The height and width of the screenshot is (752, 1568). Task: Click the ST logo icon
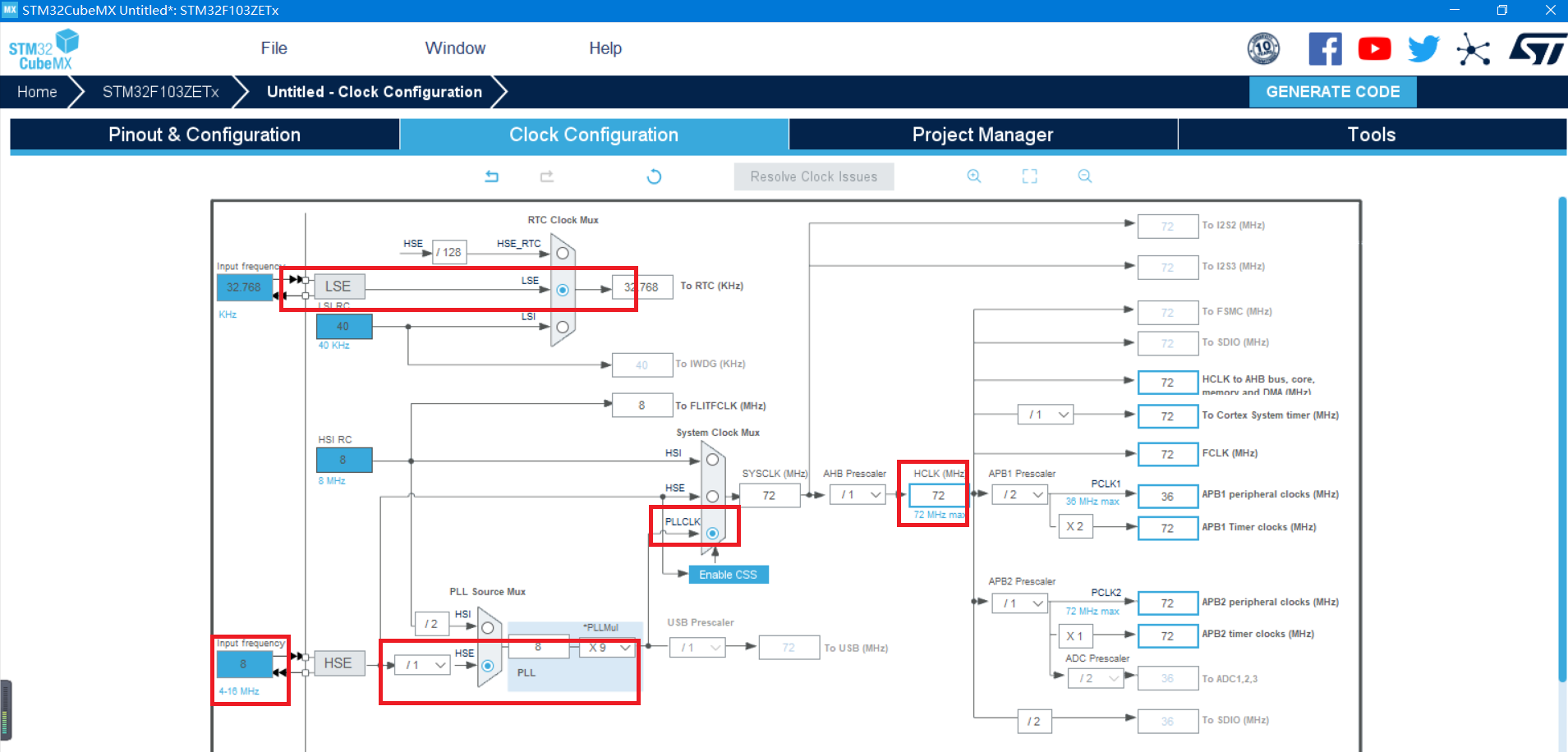pos(1537,49)
